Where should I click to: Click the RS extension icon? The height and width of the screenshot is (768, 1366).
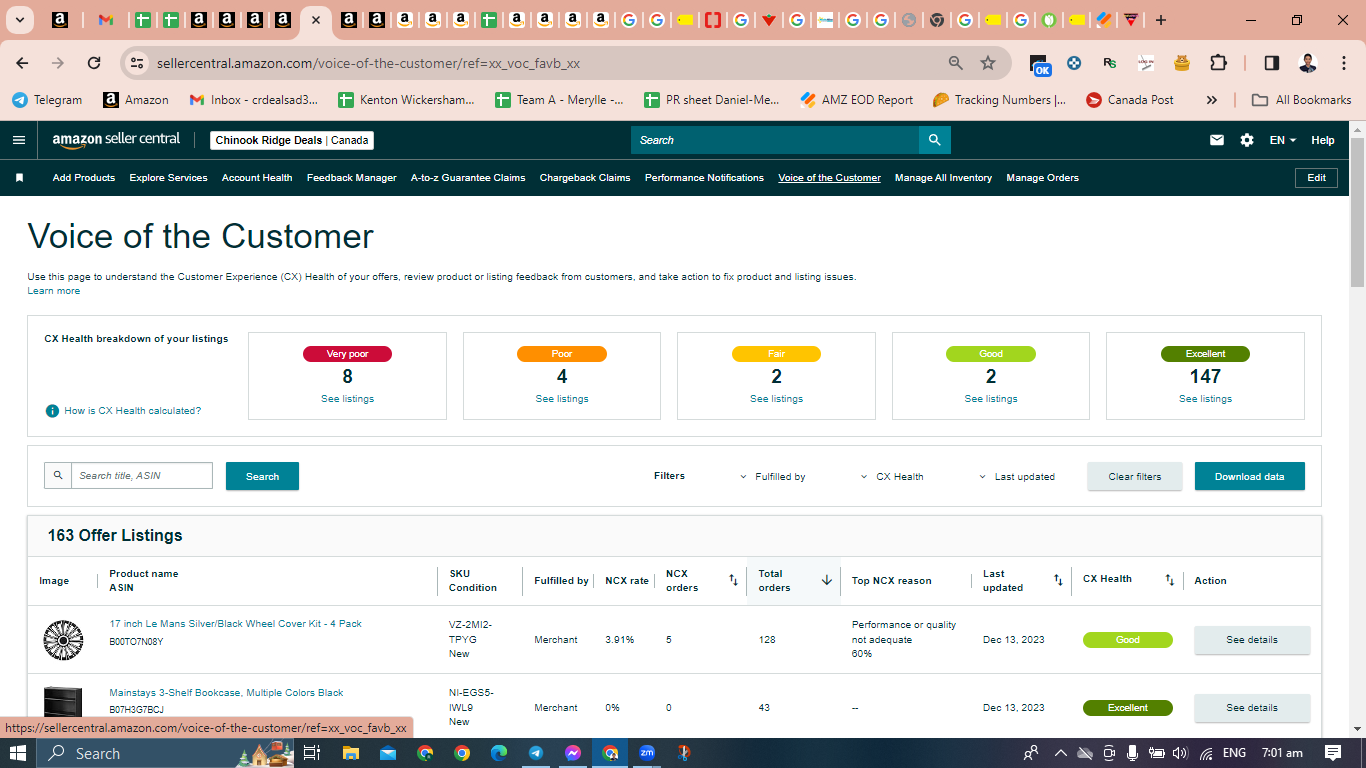coord(1110,63)
